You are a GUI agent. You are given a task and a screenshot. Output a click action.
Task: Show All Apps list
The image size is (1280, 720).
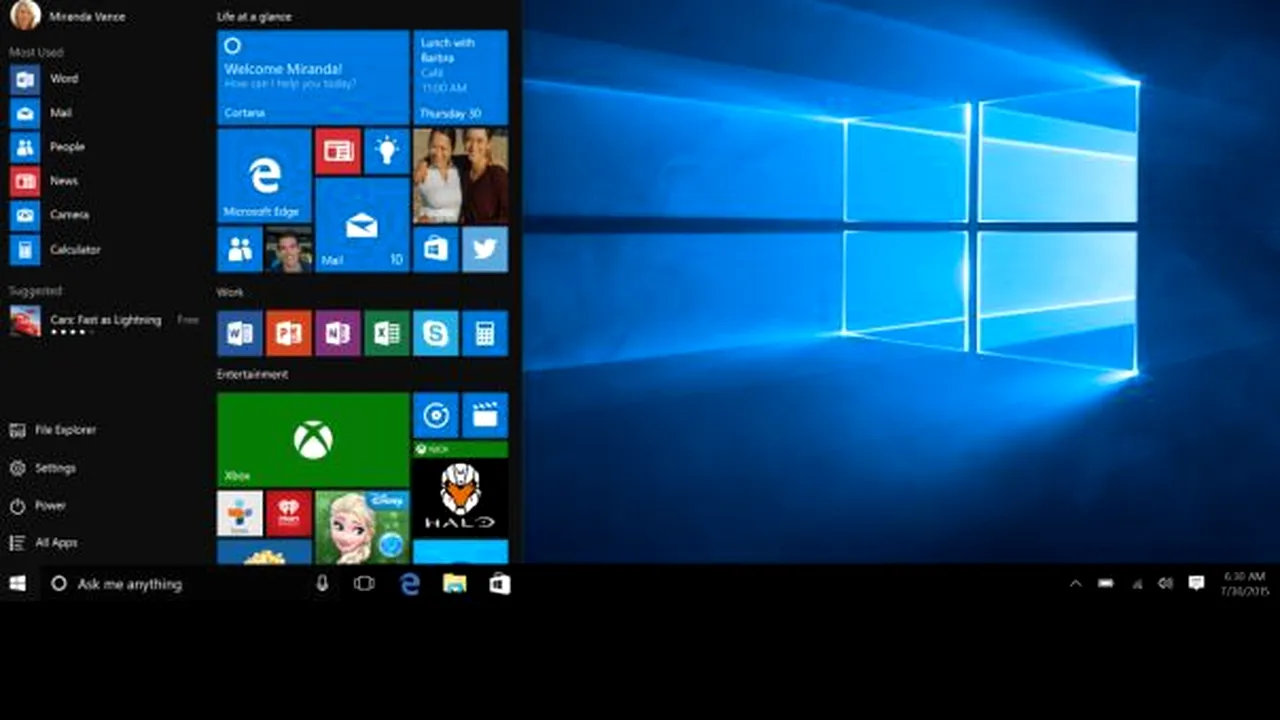click(43, 543)
